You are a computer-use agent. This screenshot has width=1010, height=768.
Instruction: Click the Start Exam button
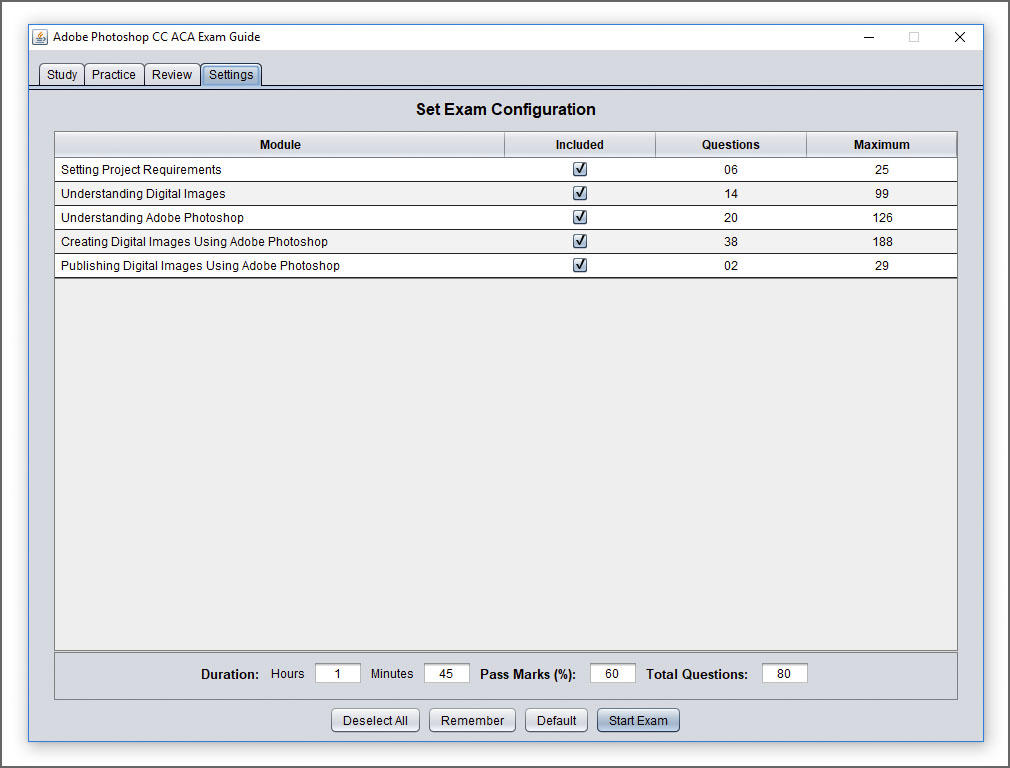[x=638, y=720]
